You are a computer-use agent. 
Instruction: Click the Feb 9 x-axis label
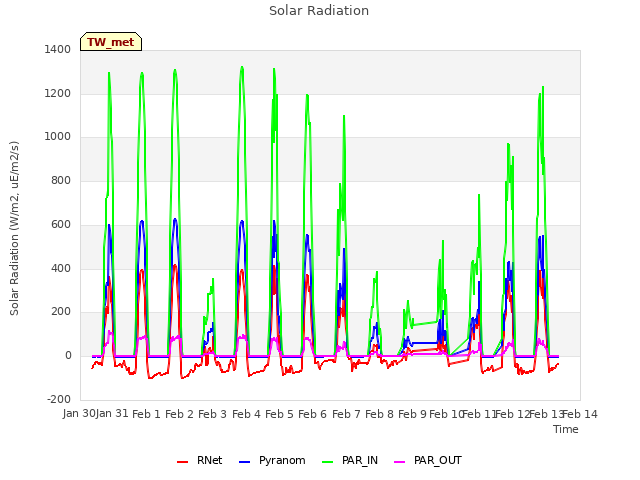click(x=412, y=414)
